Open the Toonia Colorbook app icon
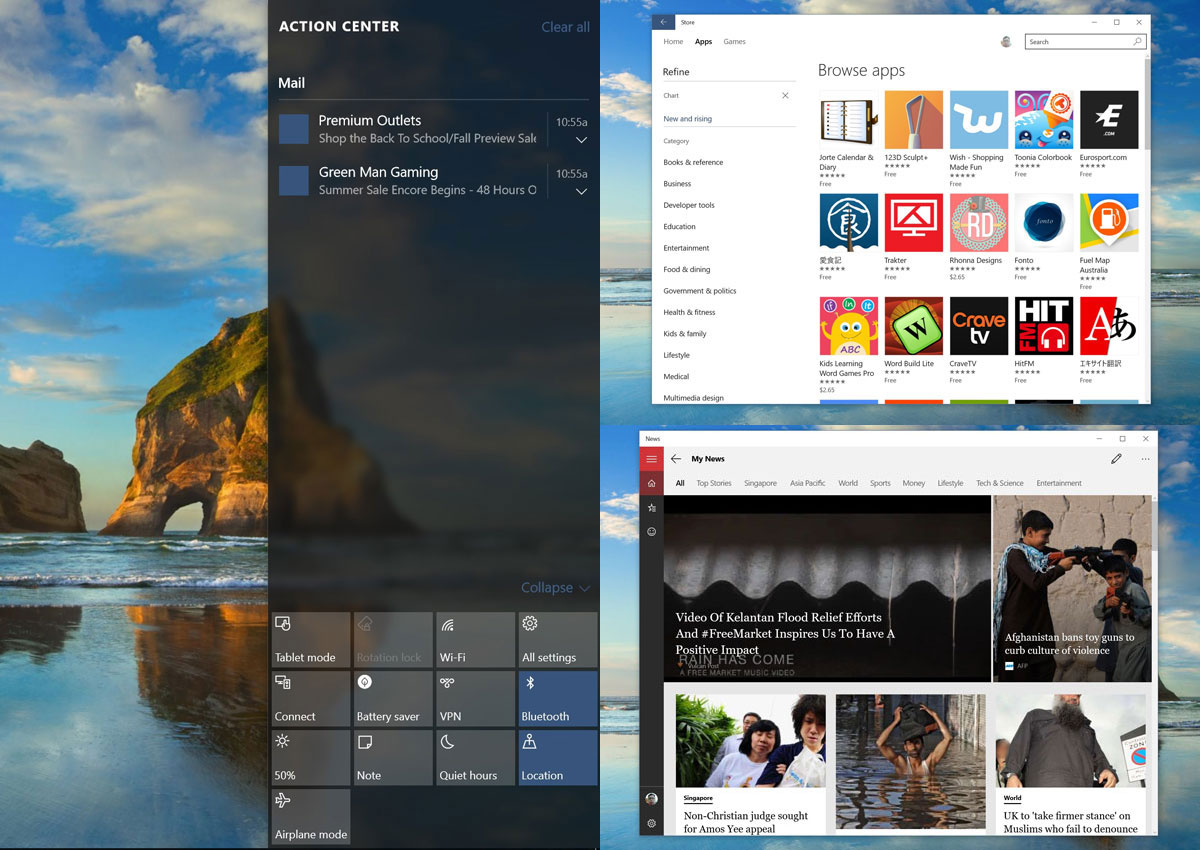 (x=1044, y=120)
